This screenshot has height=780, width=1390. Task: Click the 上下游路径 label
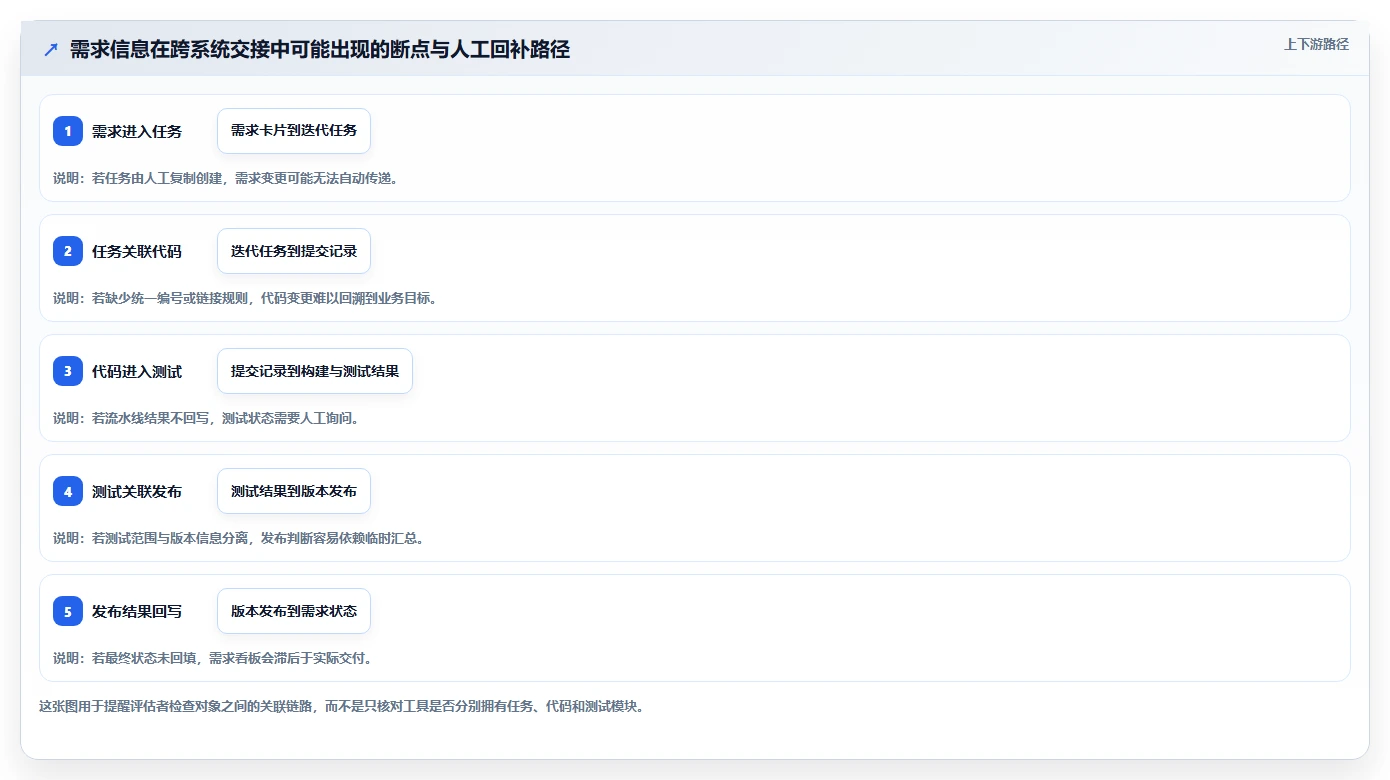coord(1316,44)
